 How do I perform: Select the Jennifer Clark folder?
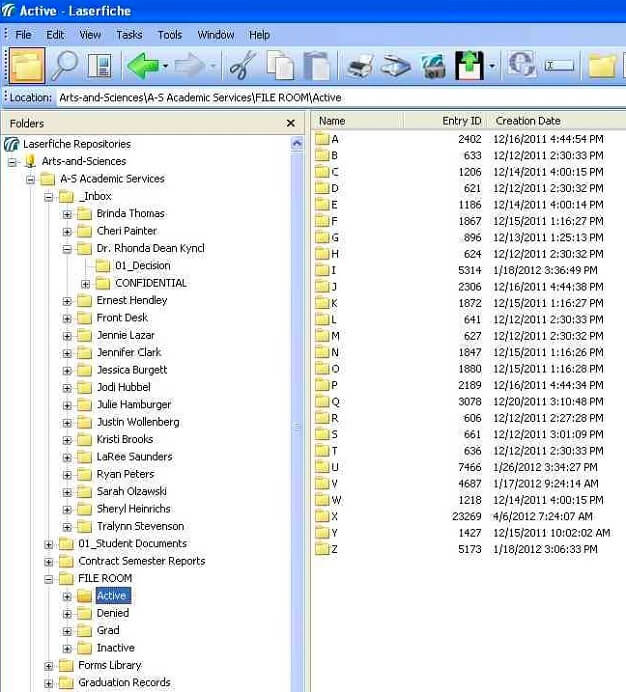pyautogui.click(x=129, y=352)
